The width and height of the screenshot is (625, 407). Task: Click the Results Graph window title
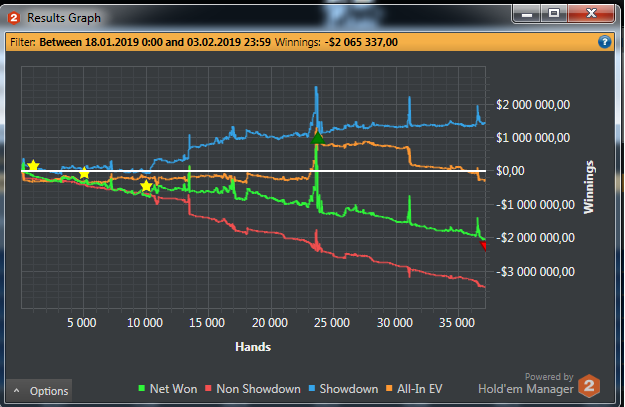point(64,18)
